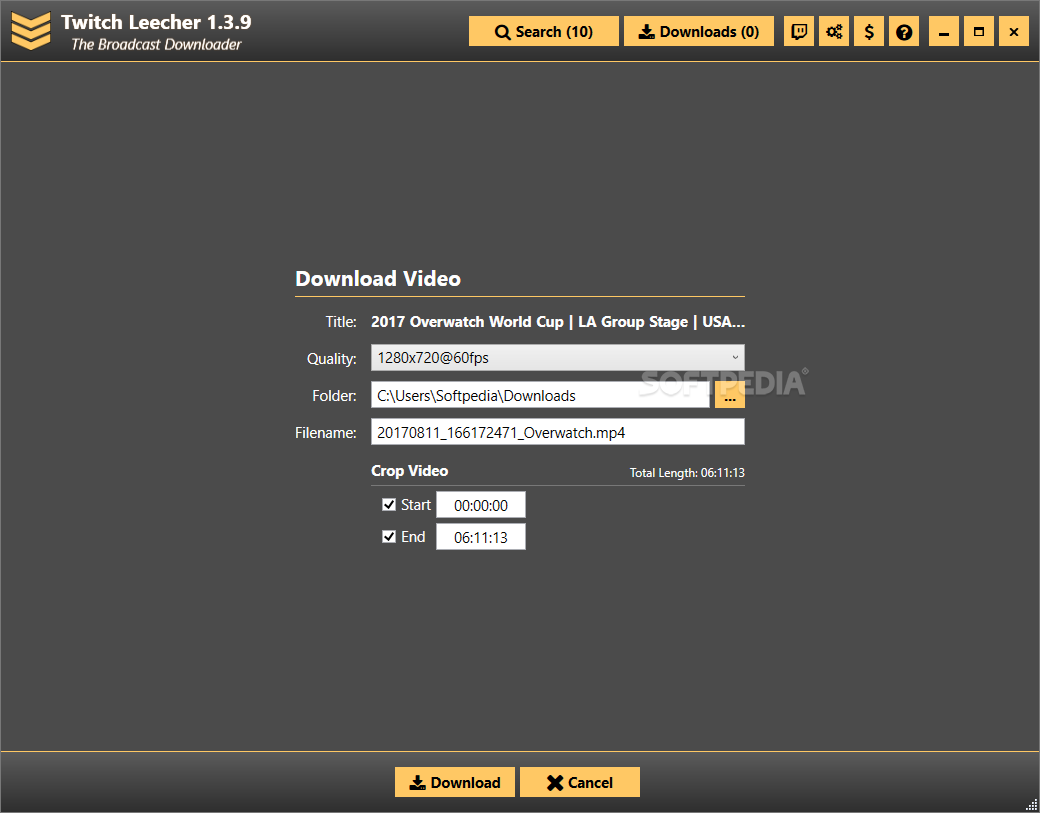
Task: Maximize the Twitch Leecher window
Action: point(979,31)
